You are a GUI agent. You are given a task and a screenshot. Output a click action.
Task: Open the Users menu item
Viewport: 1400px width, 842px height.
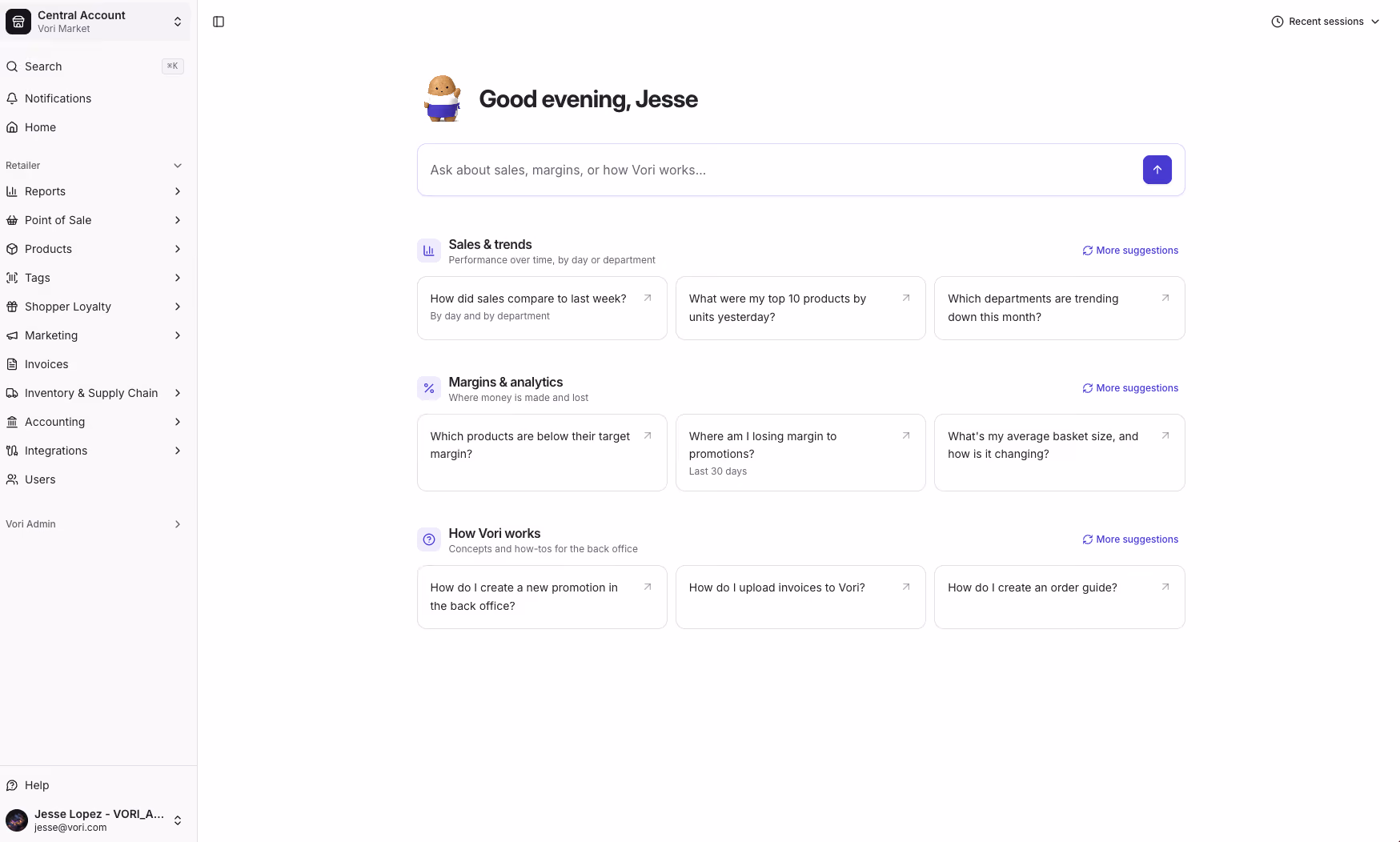tap(95, 479)
